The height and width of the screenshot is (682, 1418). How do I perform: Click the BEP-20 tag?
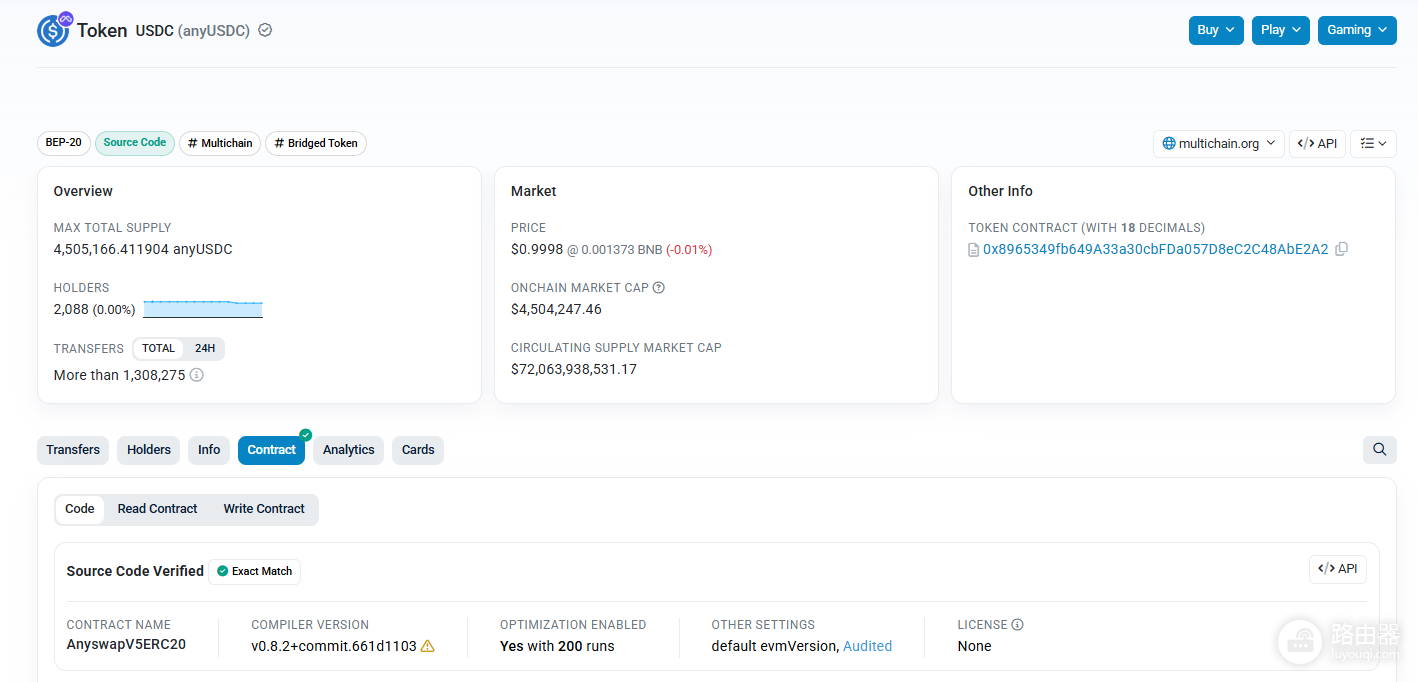64,143
